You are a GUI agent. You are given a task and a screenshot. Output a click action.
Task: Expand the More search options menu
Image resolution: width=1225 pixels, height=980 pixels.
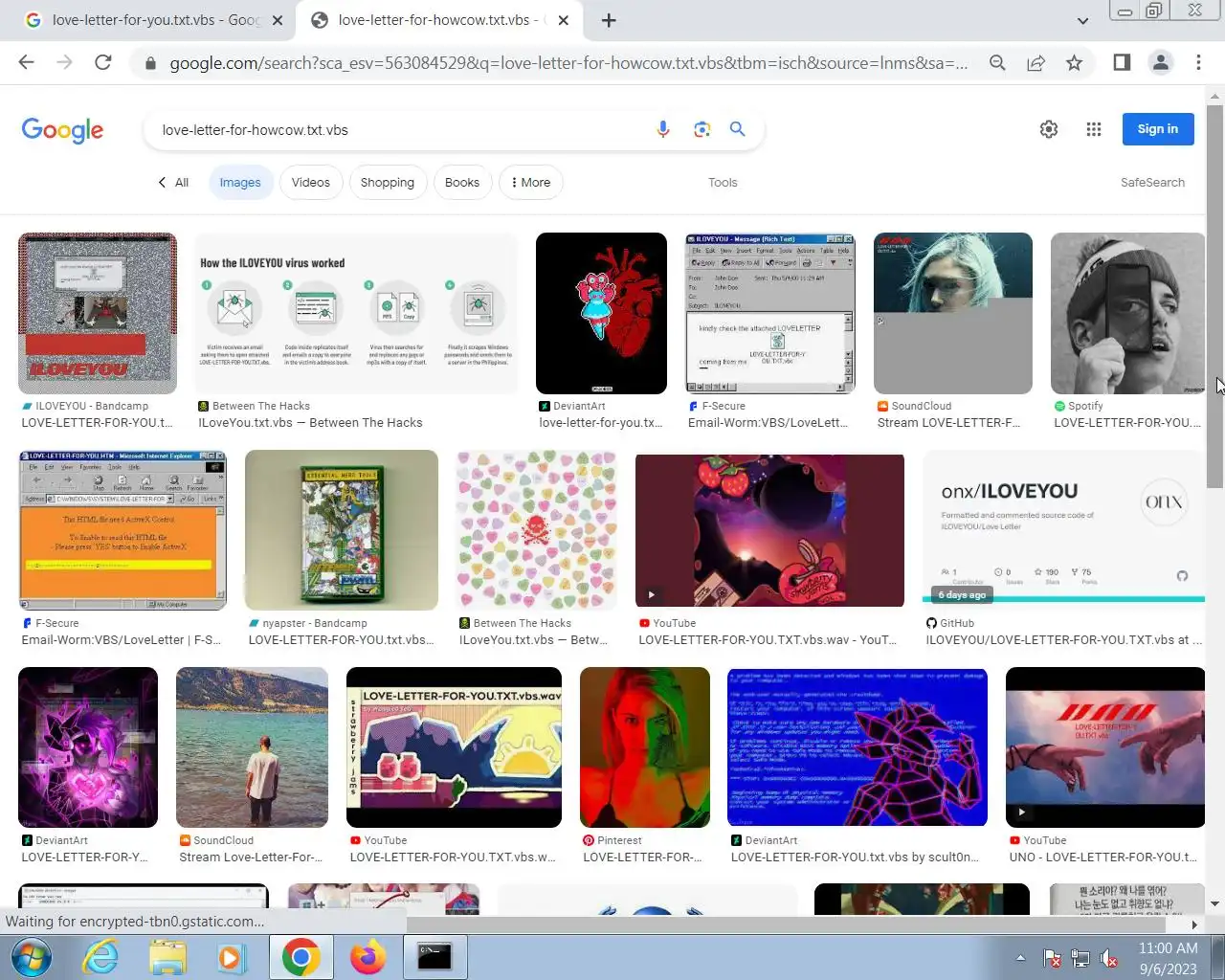pyautogui.click(x=531, y=182)
